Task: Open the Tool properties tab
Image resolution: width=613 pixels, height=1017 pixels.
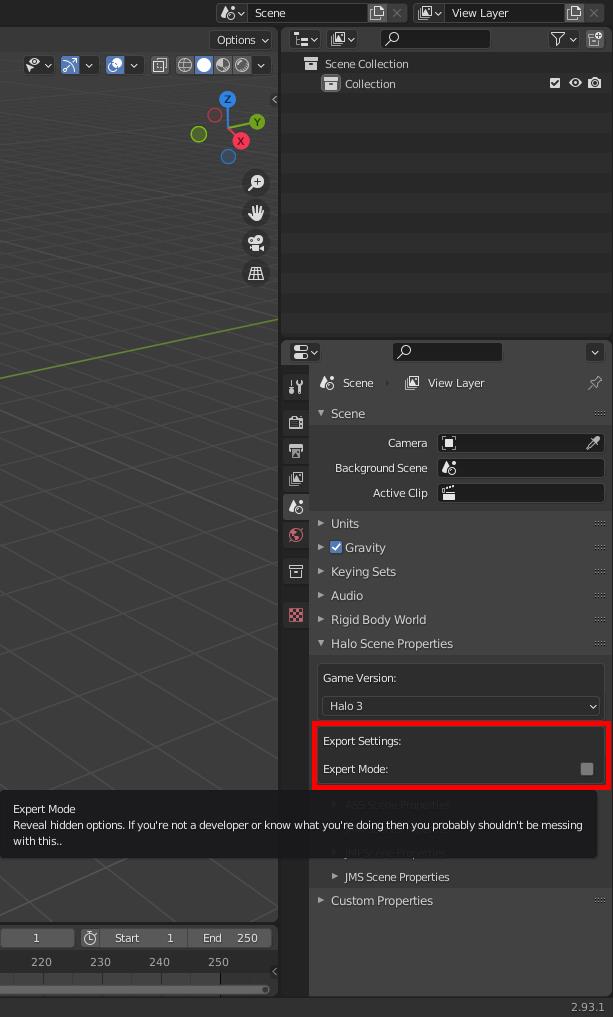Action: pos(296,387)
